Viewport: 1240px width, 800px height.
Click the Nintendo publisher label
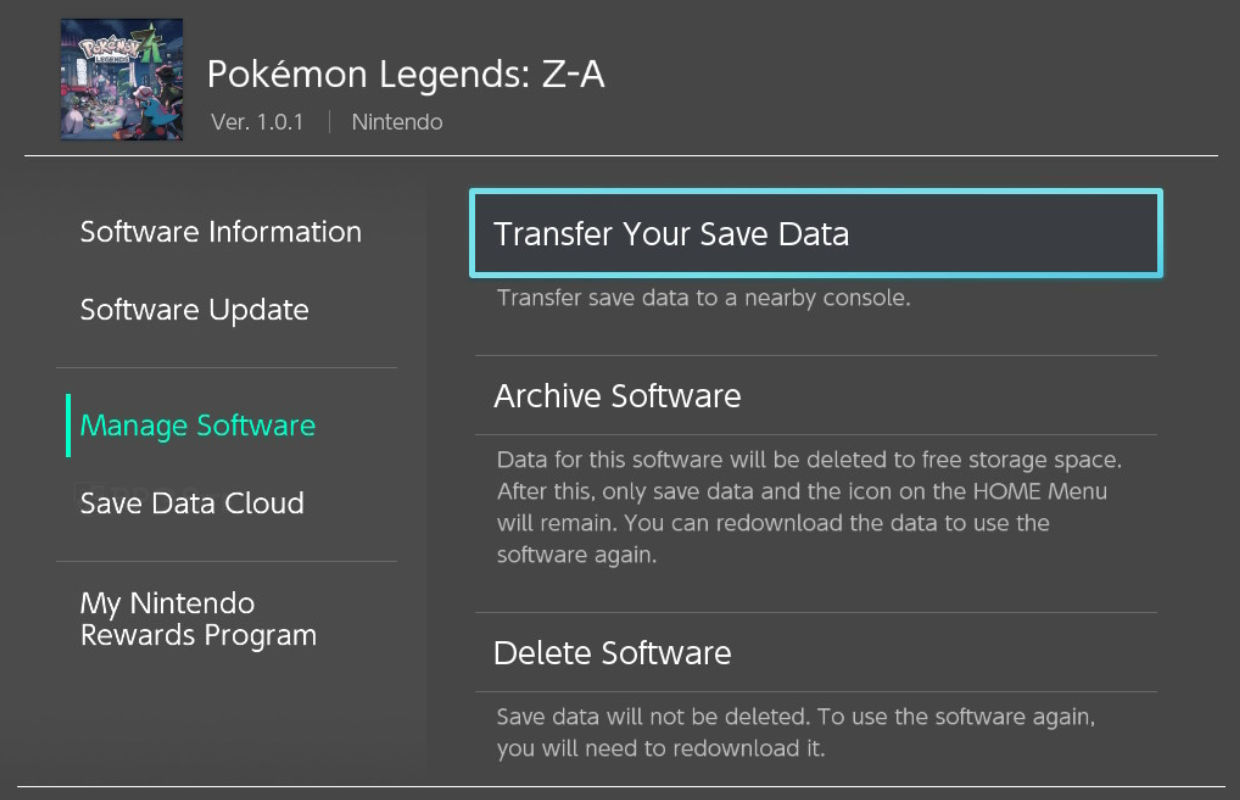(397, 122)
